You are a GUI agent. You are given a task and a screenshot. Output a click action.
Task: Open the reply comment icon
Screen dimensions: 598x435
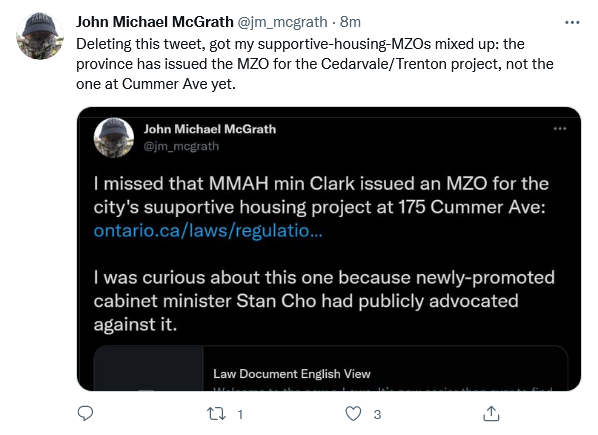[x=85, y=413]
